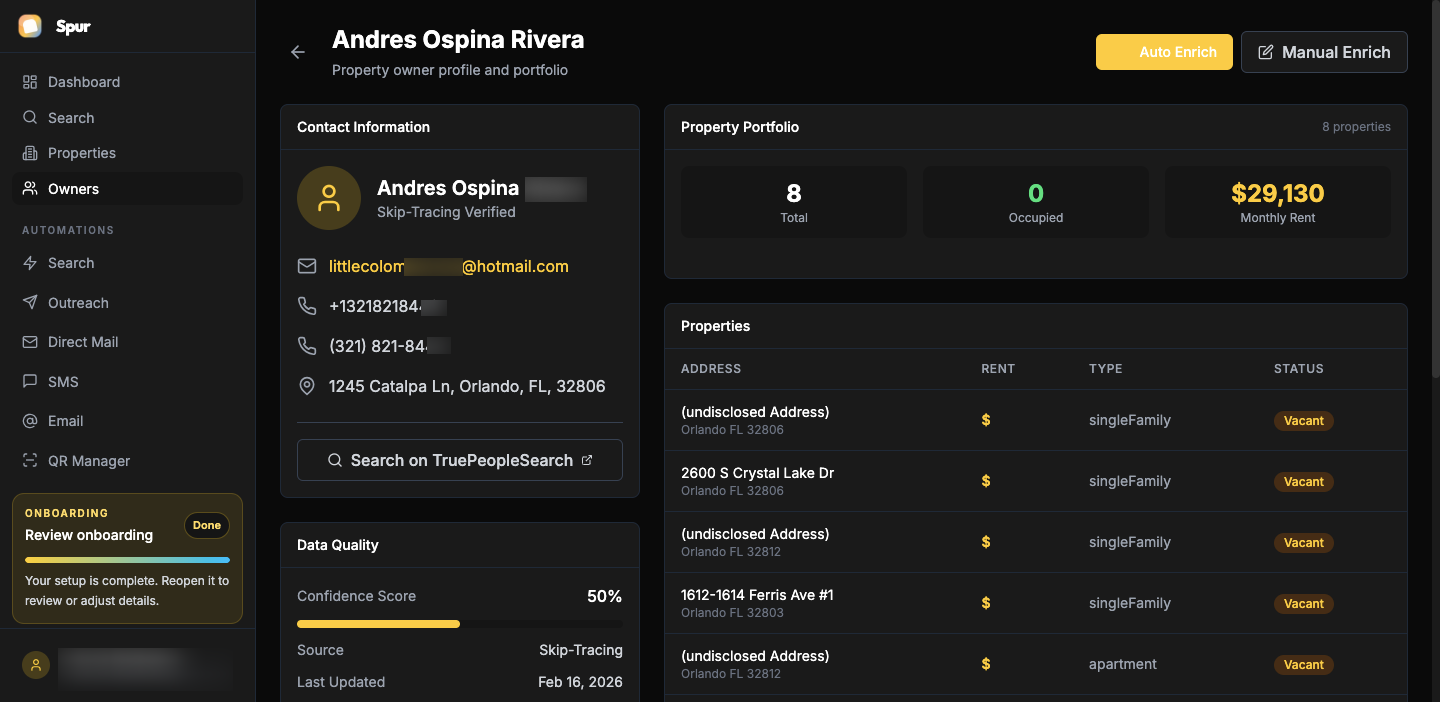Open Dashboard from the sidebar

[127, 82]
